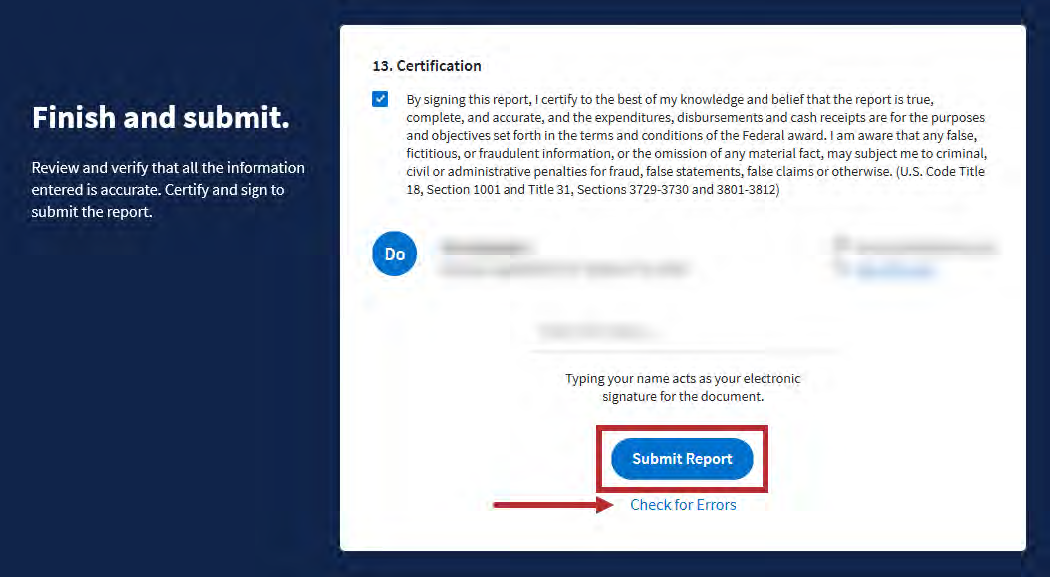Image resolution: width=1050 pixels, height=577 pixels.
Task: Click the blurred signer name next to avatar
Action: coord(486,246)
